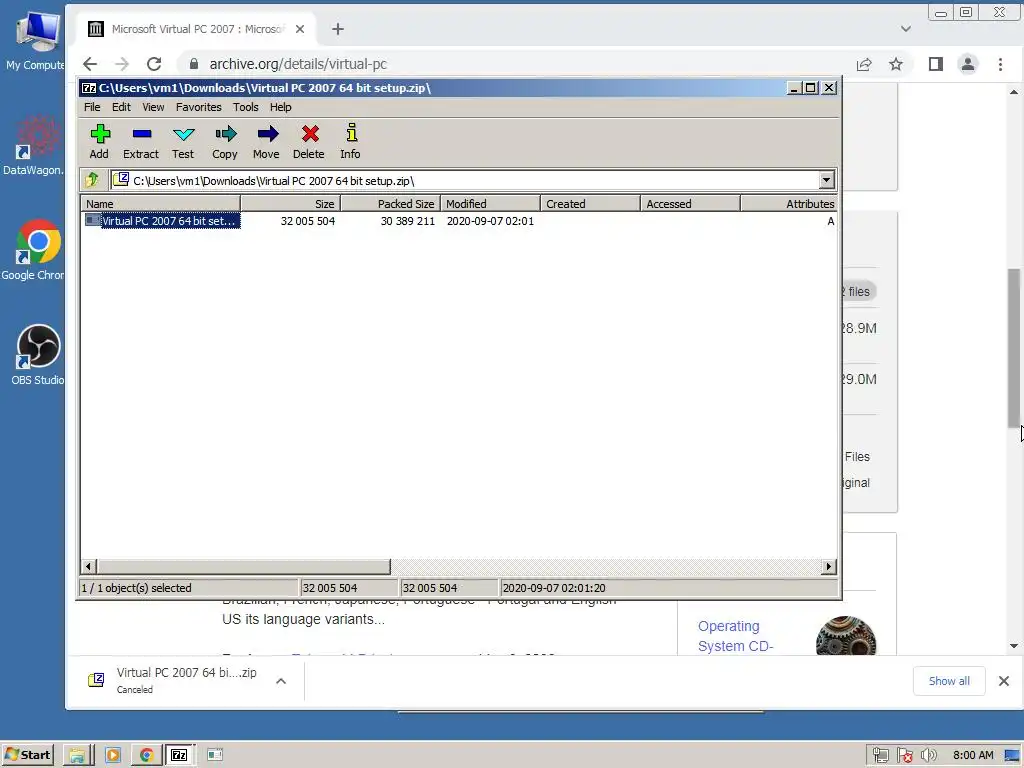Image resolution: width=1024 pixels, height=768 pixels.
Task: Go back in Chrome
Action: tap(90, 64)
